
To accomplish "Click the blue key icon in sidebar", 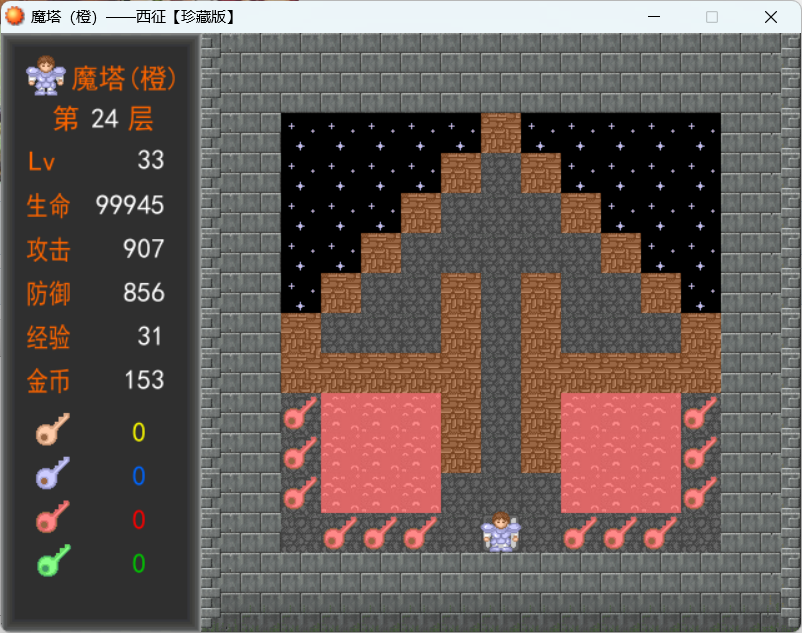I will (53, 473).
